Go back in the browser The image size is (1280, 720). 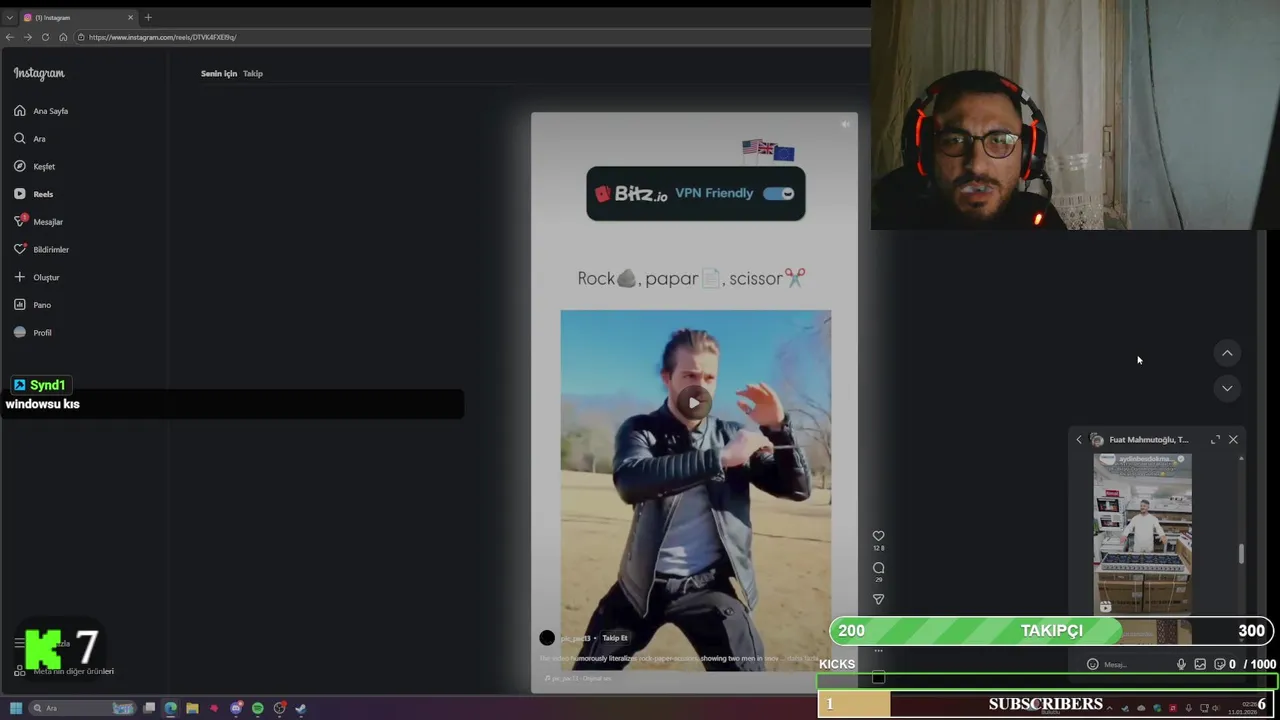point(9,37)
